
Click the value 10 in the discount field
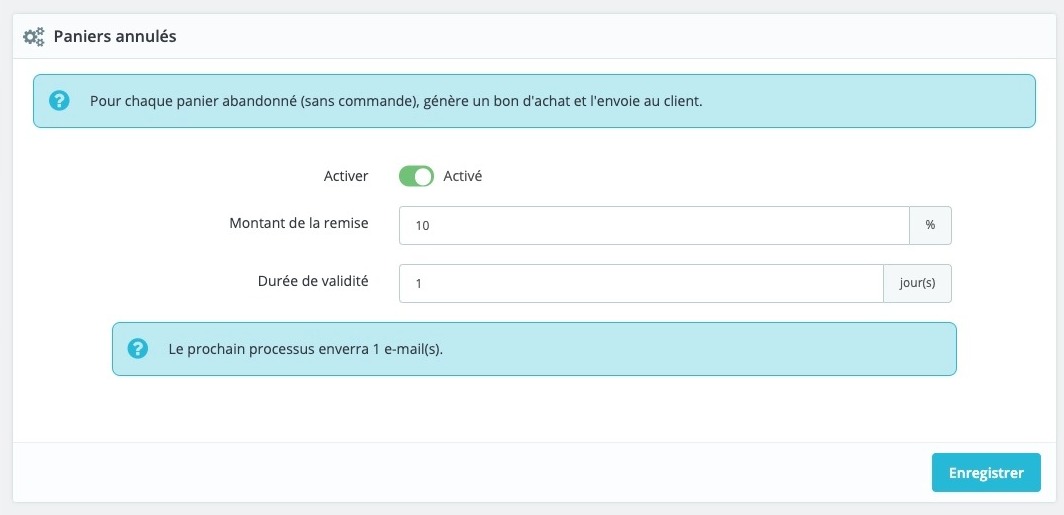click(x=422, y=226)
